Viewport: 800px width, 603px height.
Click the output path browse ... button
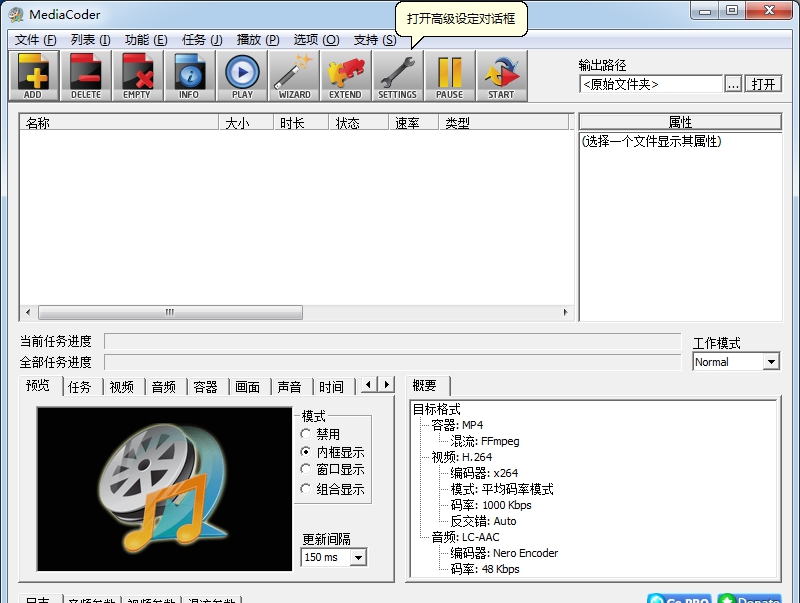pyautogui.click(x=733, y=84)
